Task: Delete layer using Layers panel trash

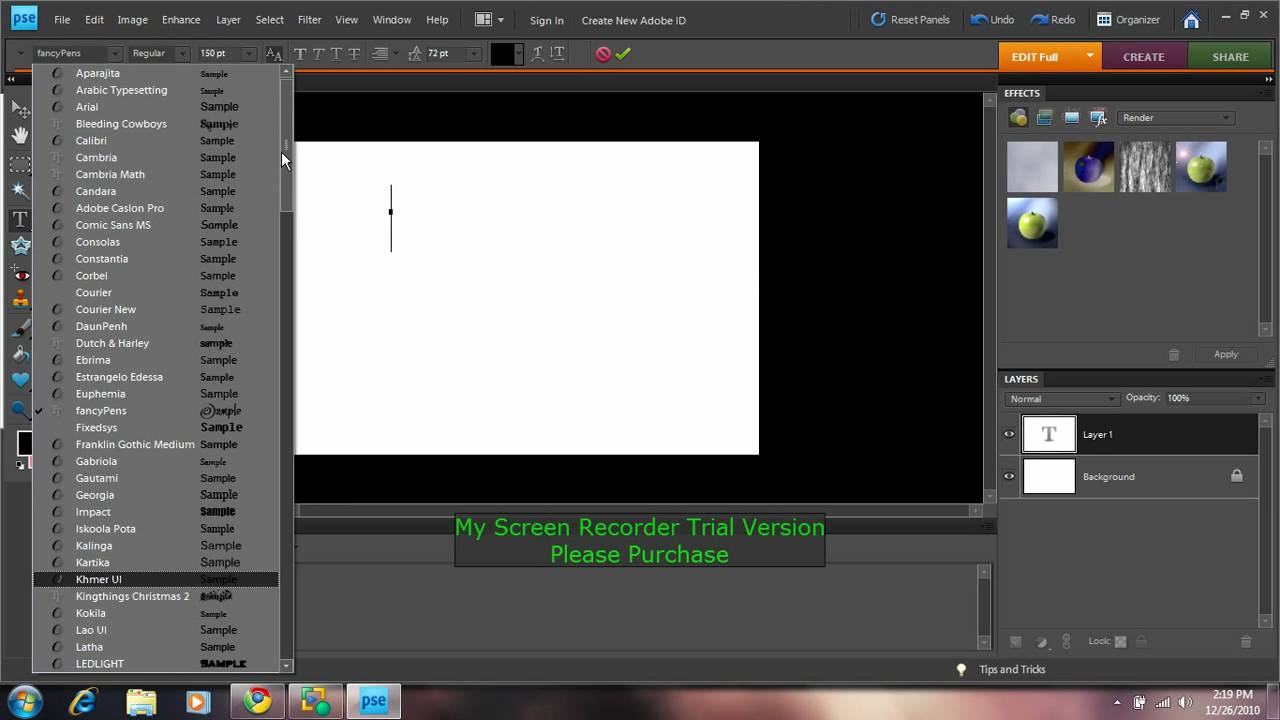Action: [1246, 642]
